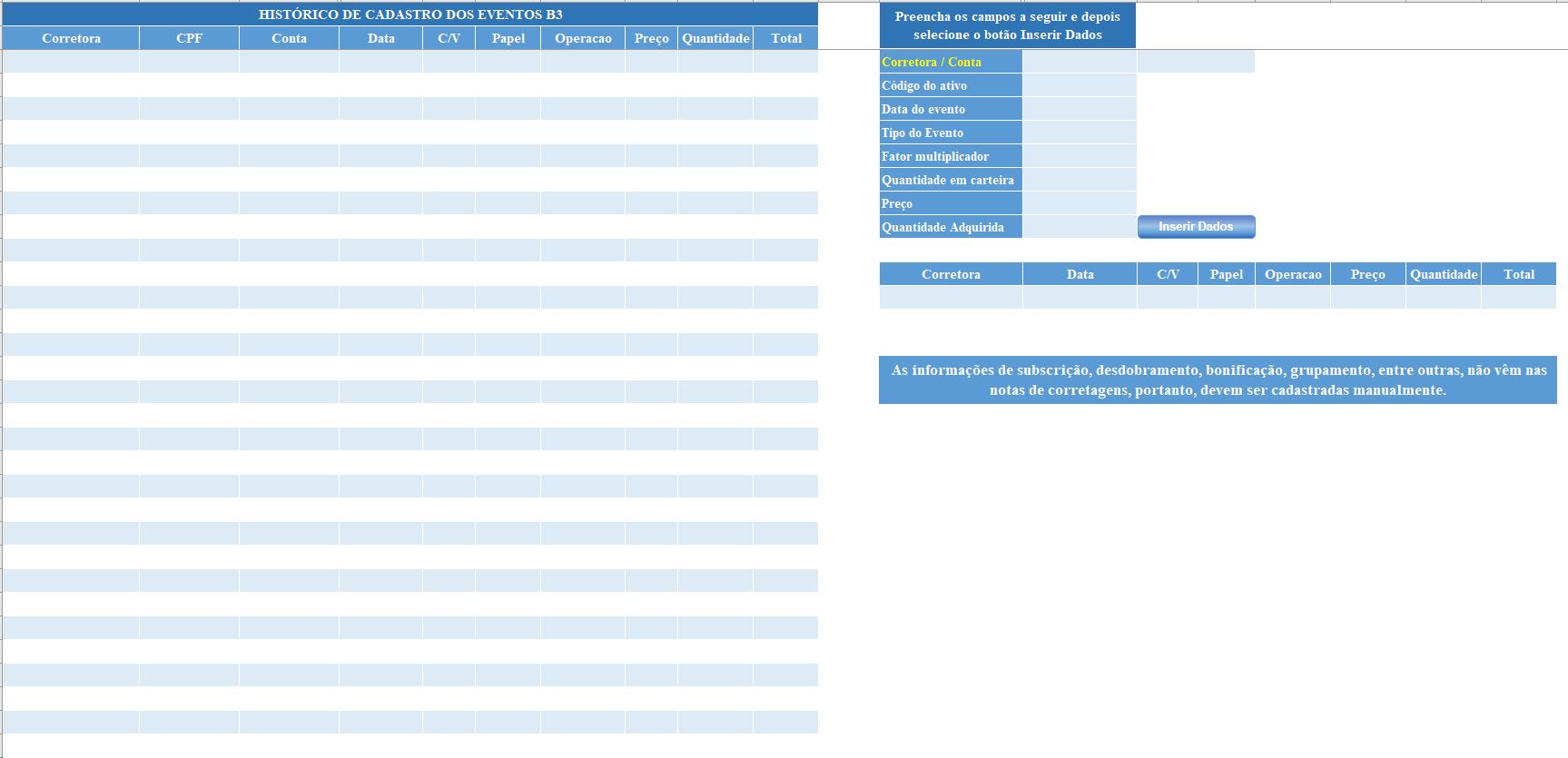Select the Fator multiplicador input cell
Viewport: 1568px width, 758px height.
click(1080, 156)
